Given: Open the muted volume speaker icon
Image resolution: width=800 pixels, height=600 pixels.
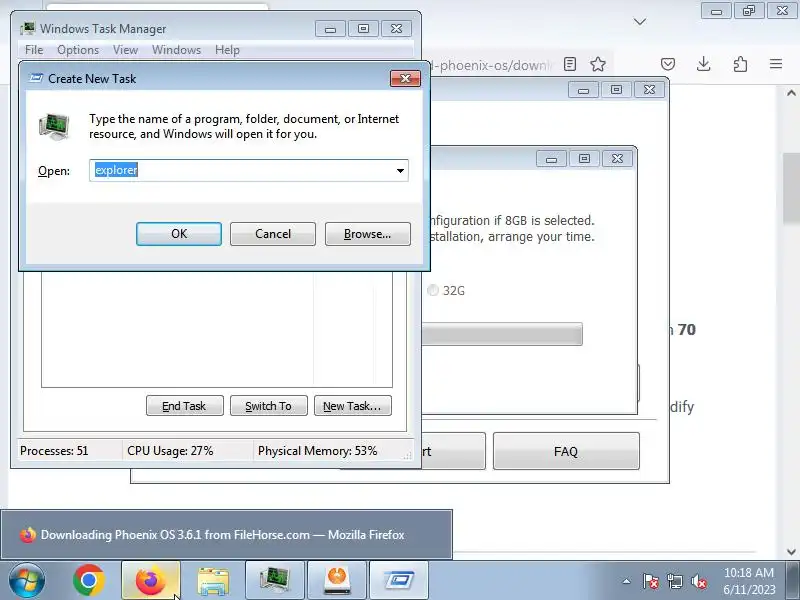Looking at the screenshot, I should coord(698,581).
